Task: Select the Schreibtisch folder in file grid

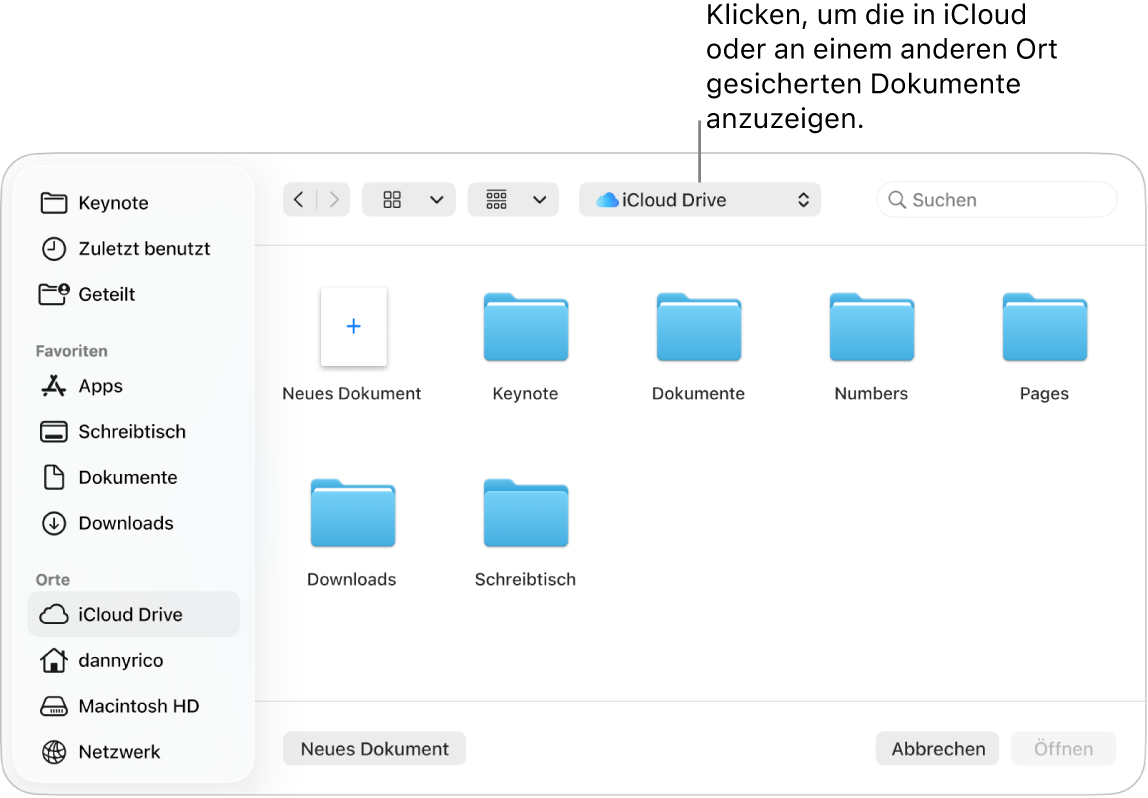Action: pyautogui.click(x=526, y=513)
